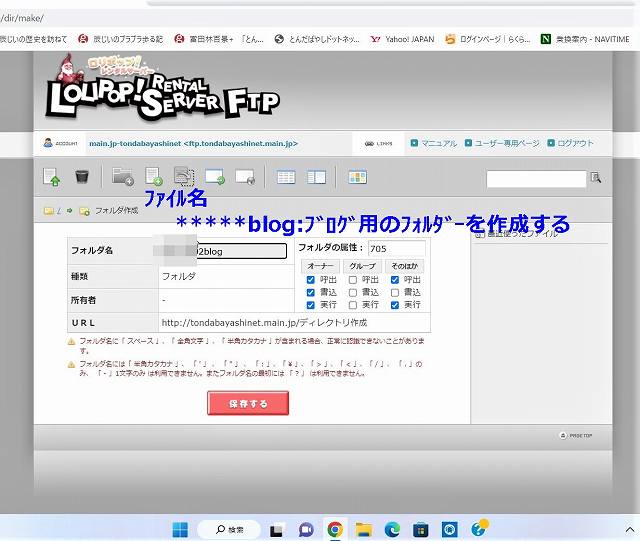The width and height of the screenshot is (640, 541).
Task: Click the trash can delete icon
Action: pyautogui.click(x=82, y=178)
